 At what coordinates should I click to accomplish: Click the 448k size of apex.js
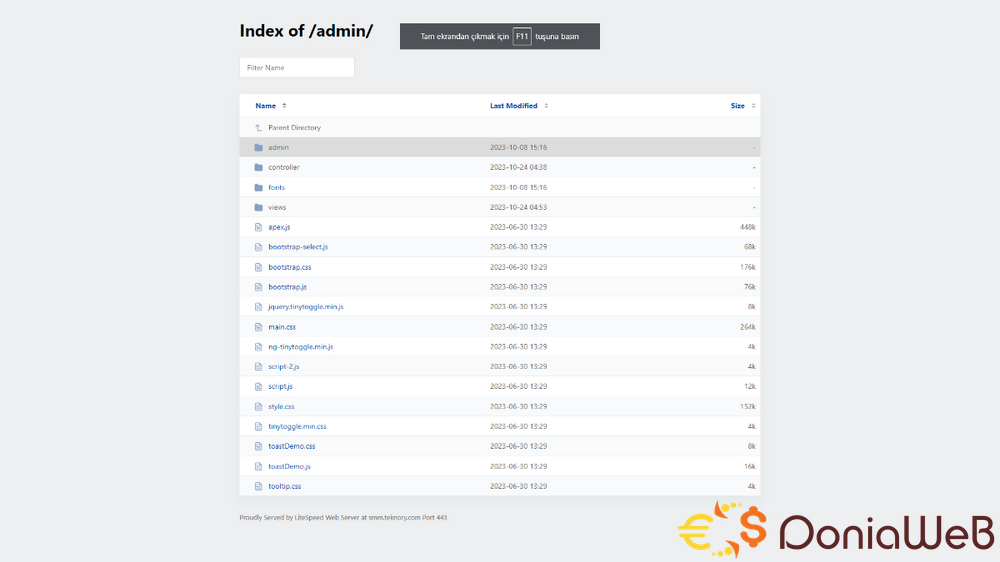[x=747, y=227]
